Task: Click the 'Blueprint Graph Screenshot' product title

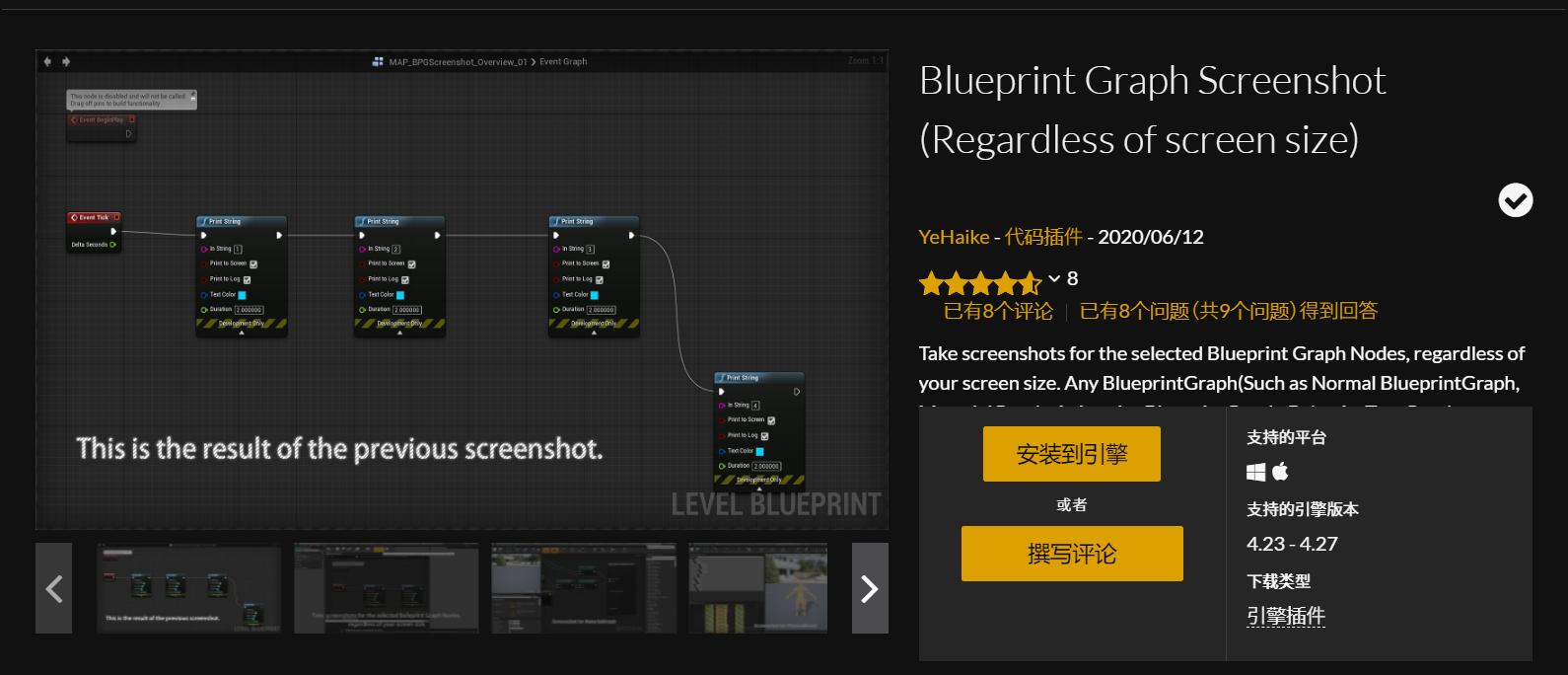Action: coord(1153,110)
